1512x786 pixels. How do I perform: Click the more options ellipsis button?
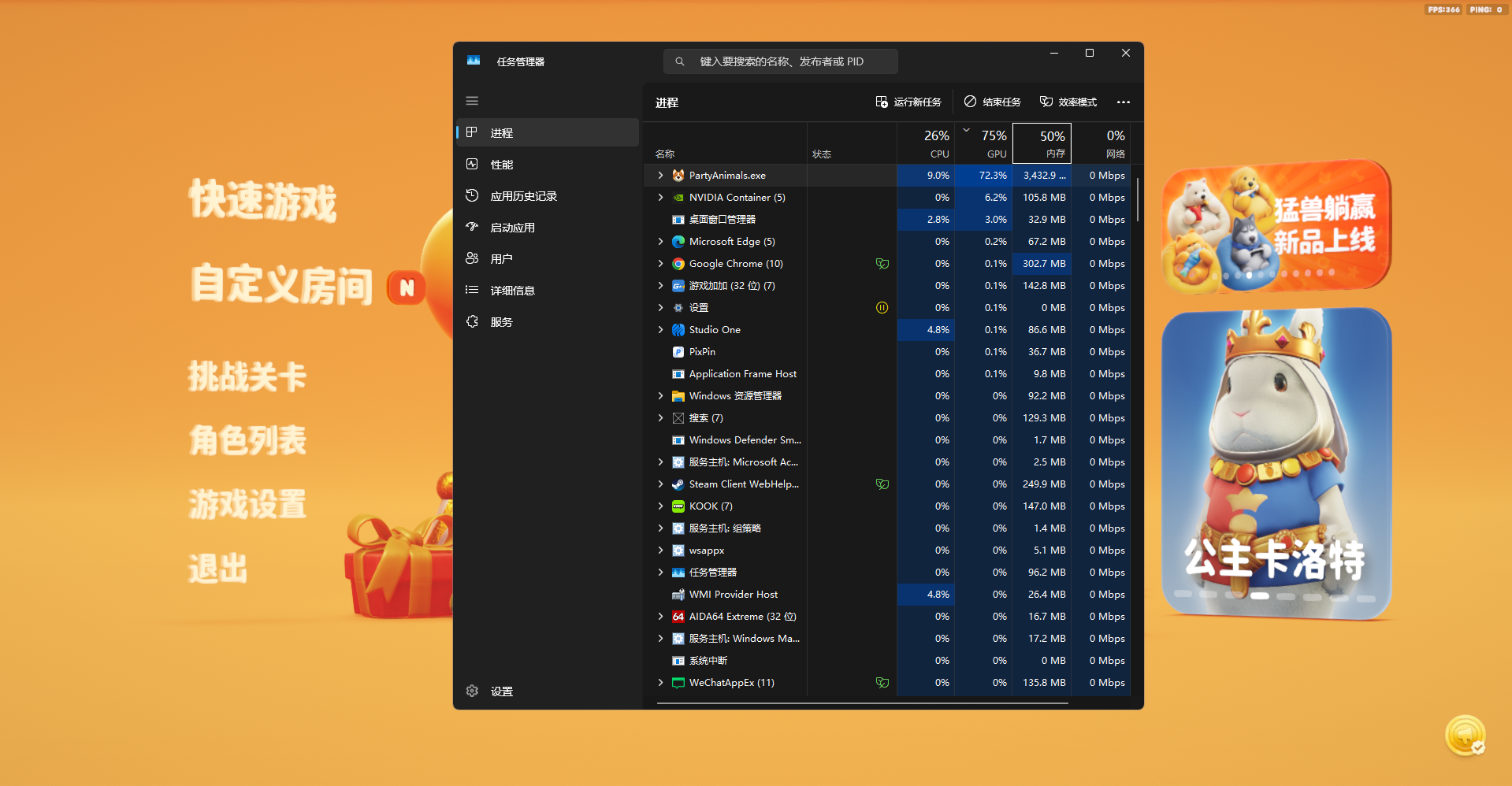(1123, 102)
